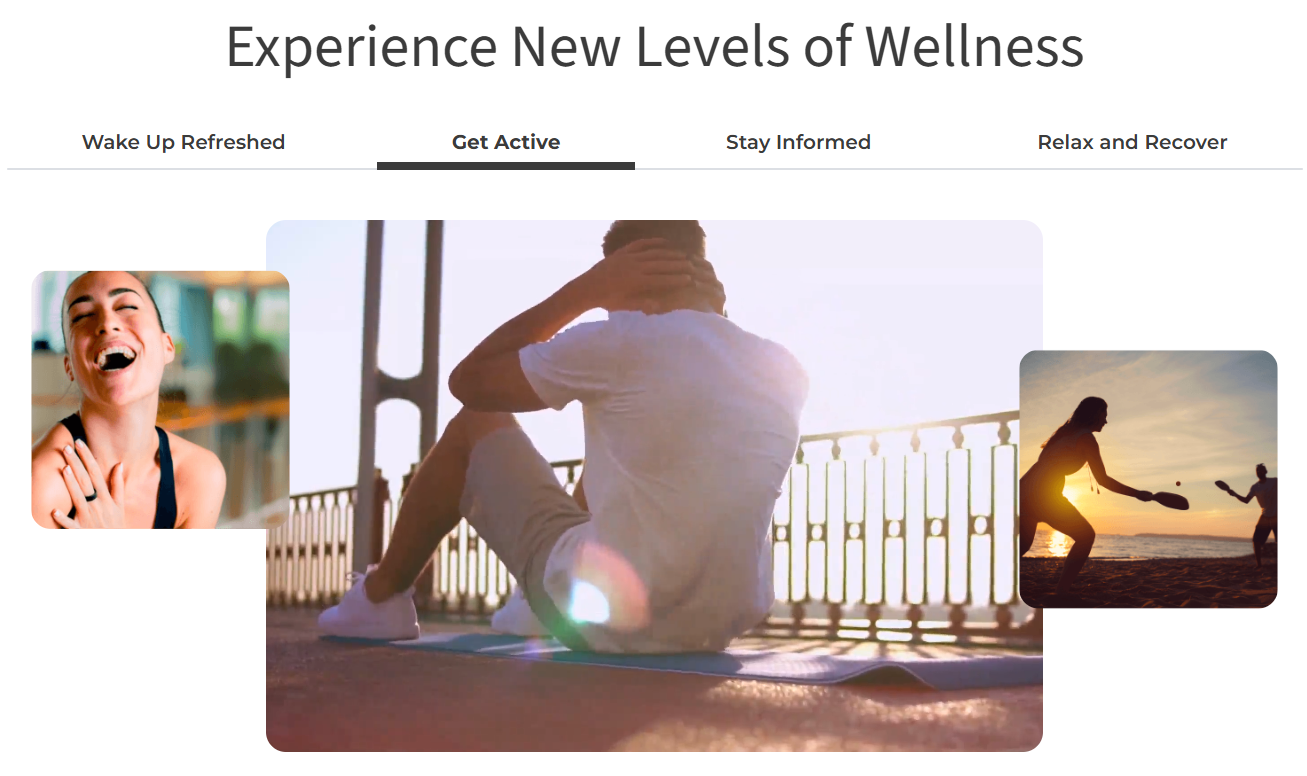Open the Wake Up Refreshed tab
The height and width of the screenshot is (776, 1307).
pyautogui.click(x=183, y=142)
